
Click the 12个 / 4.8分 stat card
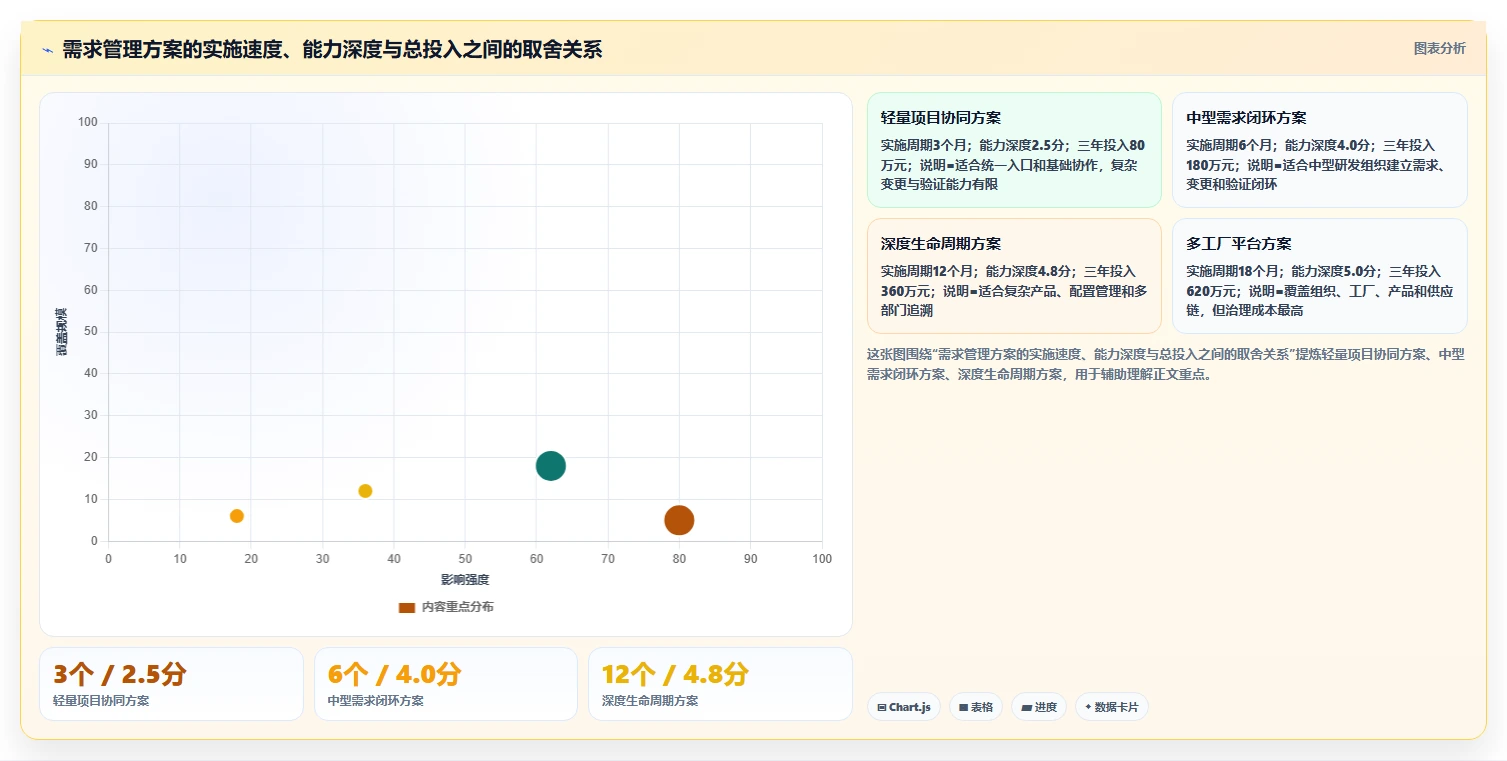click(x=720, y=684)
